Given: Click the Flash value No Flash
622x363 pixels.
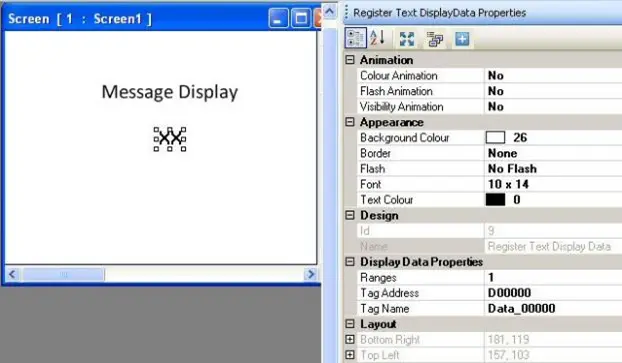Looking at the screenshot, I should (x=512, y=169).
